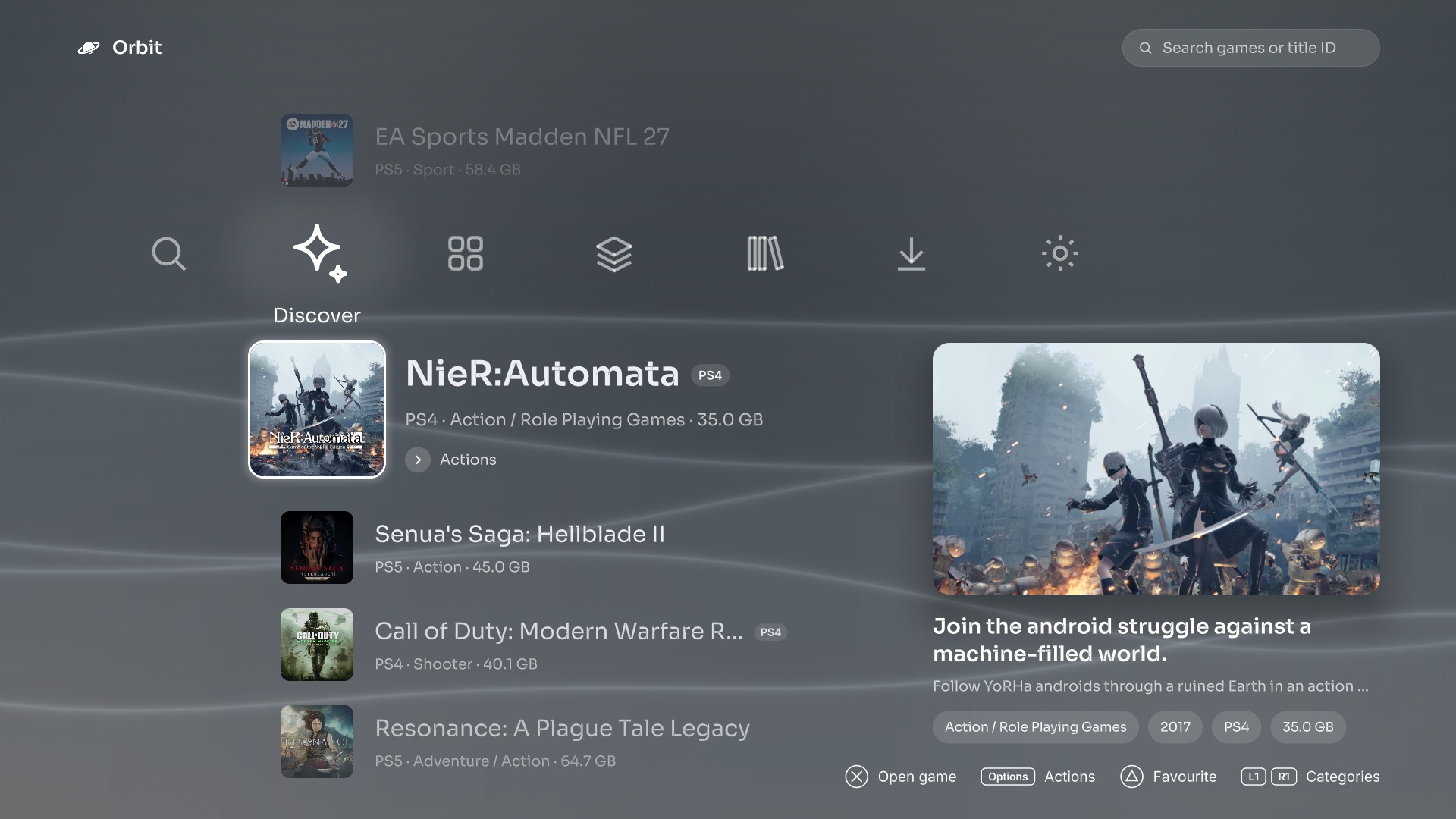Click the Open game hint label
Viewport: 1456px width, 819px height.
tap(917, 777)
